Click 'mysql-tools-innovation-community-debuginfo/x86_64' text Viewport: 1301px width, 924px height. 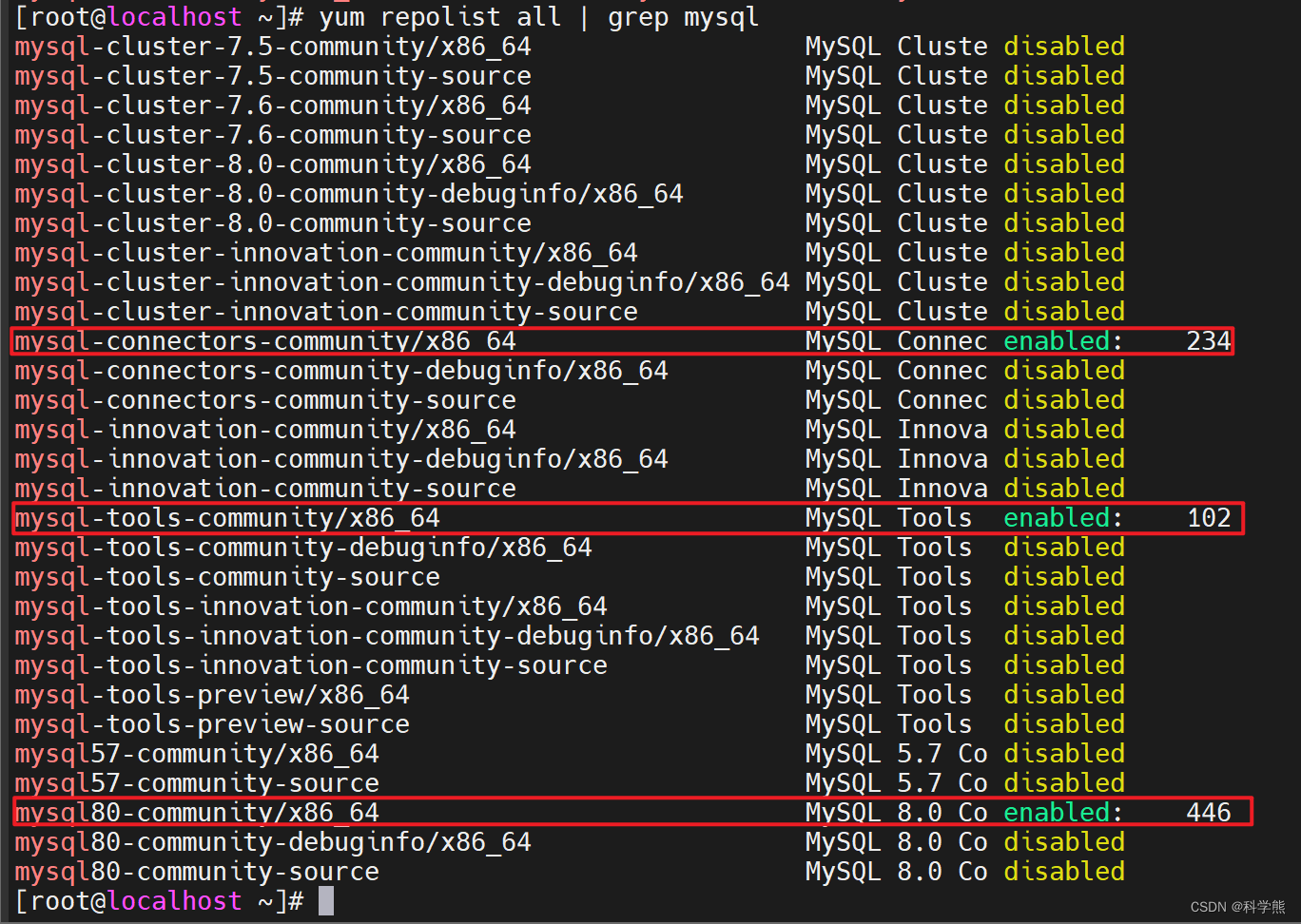(387, 636)
